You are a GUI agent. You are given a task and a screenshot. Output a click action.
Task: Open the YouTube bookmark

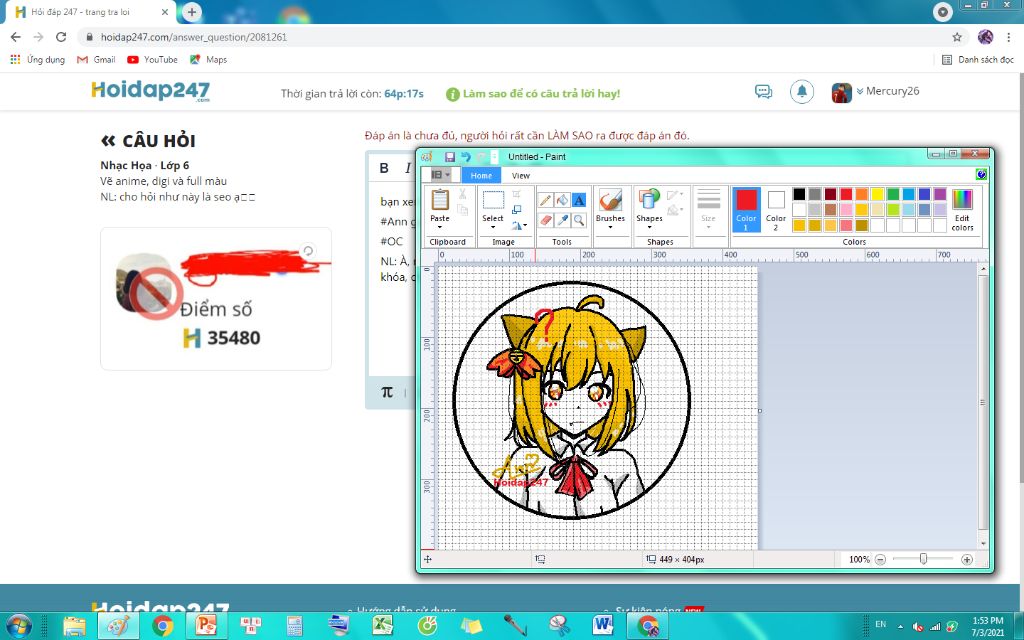pyautogui.click(x=152, y=59)
